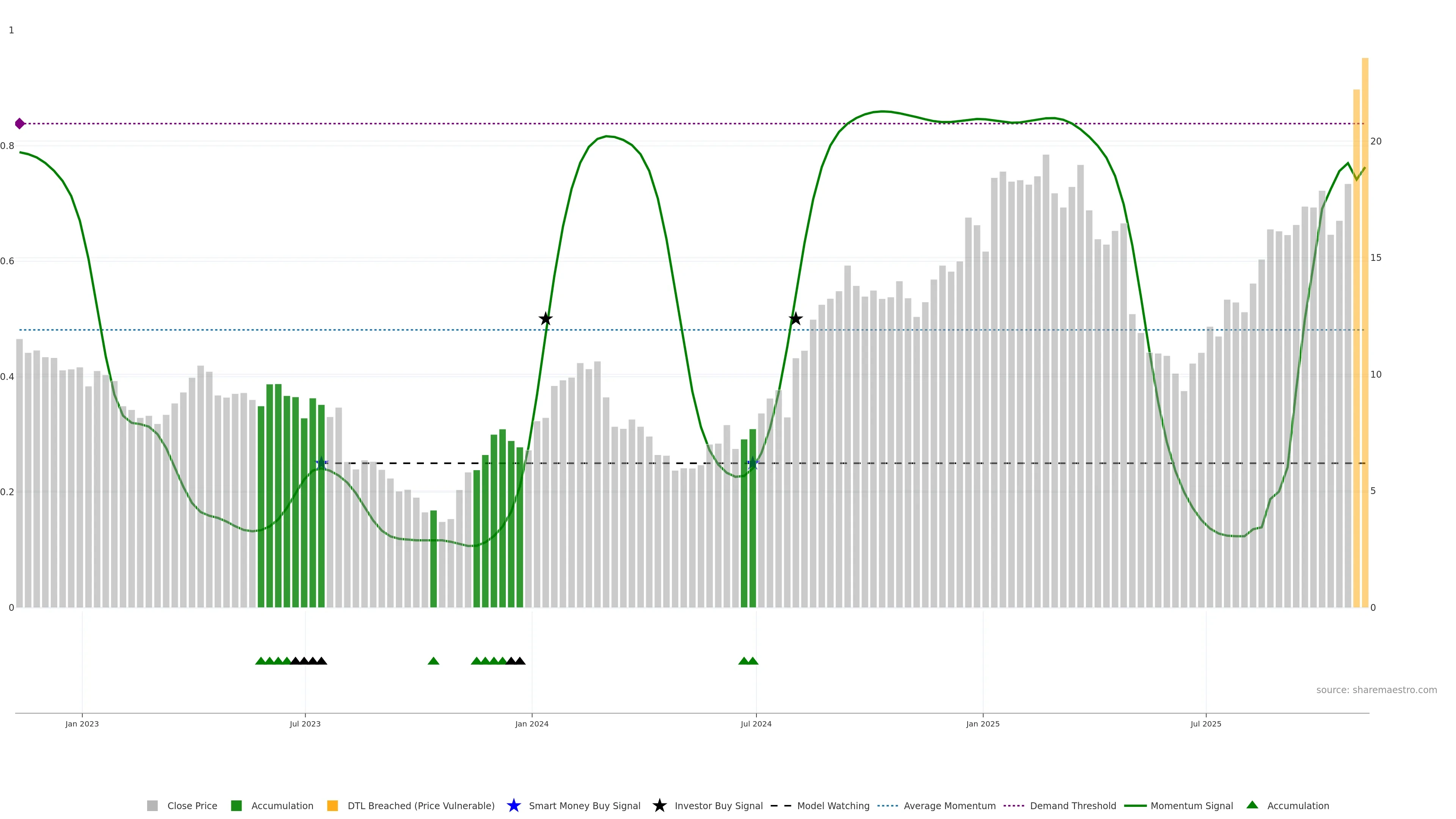Click the black Investor Buy star near January 2024
Image resolution: width=1456 pixels, height=819 pixels.
pos(545,319)
